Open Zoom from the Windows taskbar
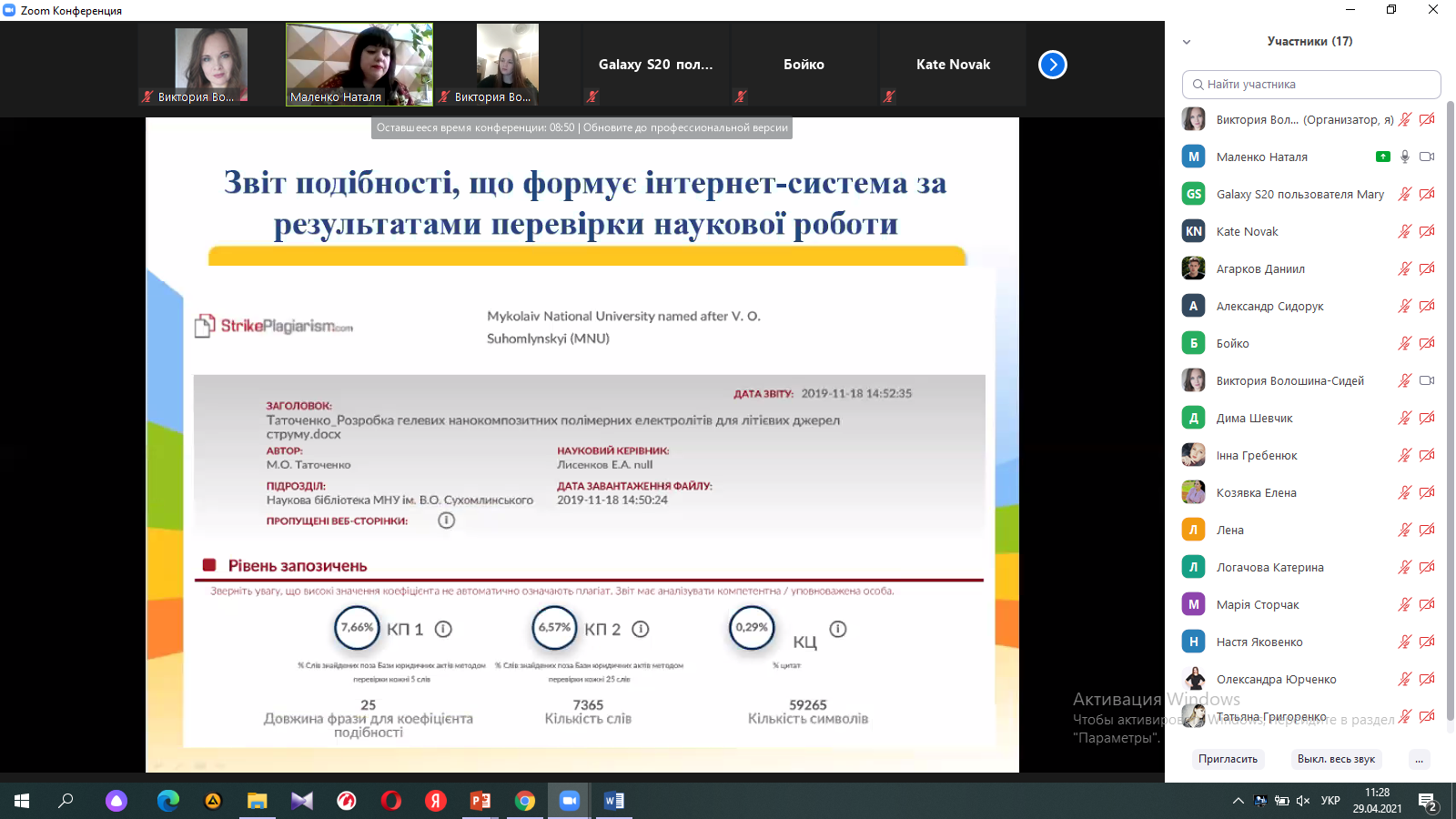The width and height of the screenshot is (1456, 819). [570, 801]
